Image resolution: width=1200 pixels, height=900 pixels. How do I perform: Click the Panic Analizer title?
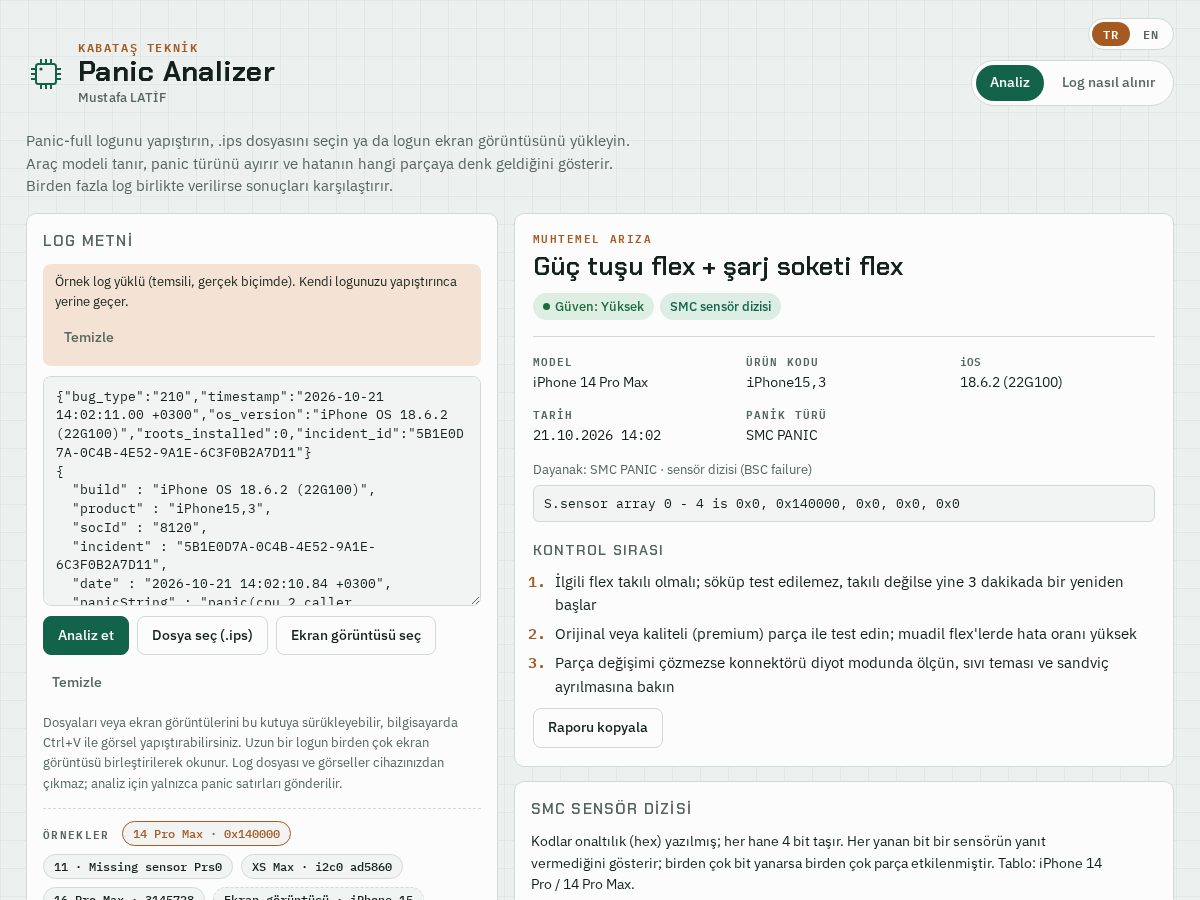176,71
